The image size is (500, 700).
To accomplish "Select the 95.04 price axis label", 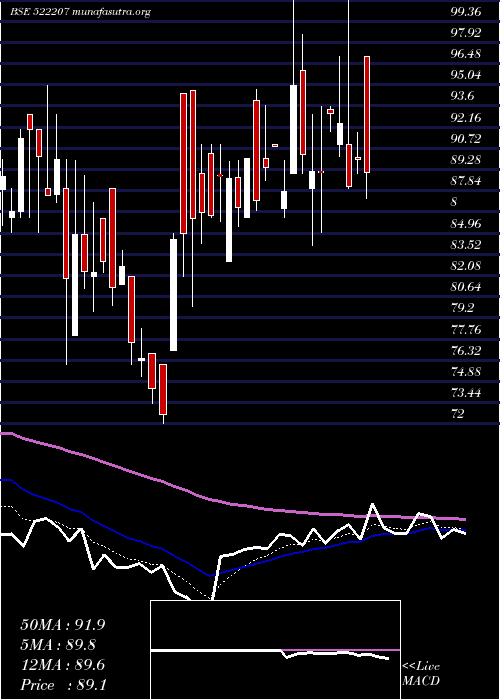I will (466, 75).
